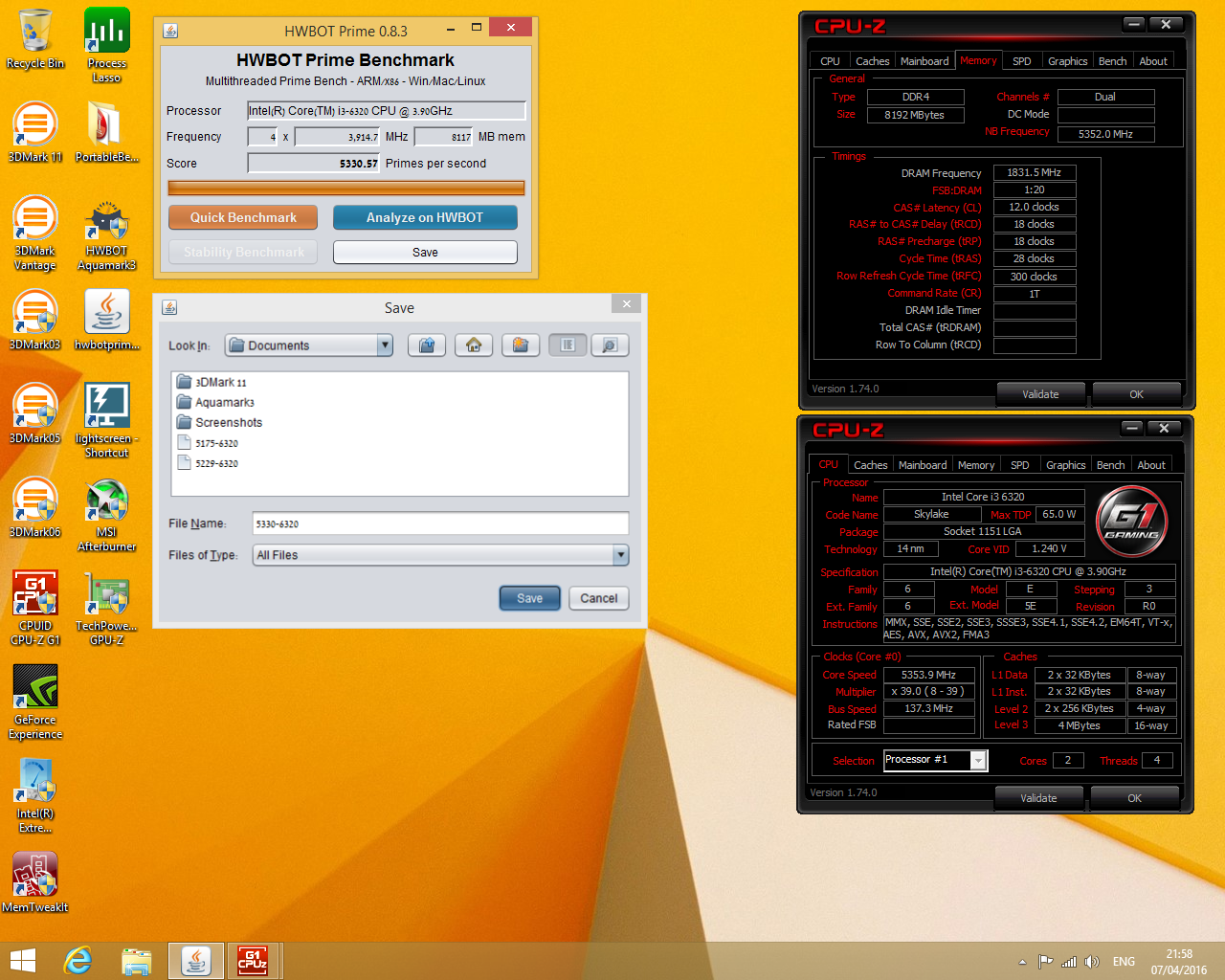Screen dimensions: 1225x980
Task: Select file 5175-6320 in list
Action: [208, 443]
